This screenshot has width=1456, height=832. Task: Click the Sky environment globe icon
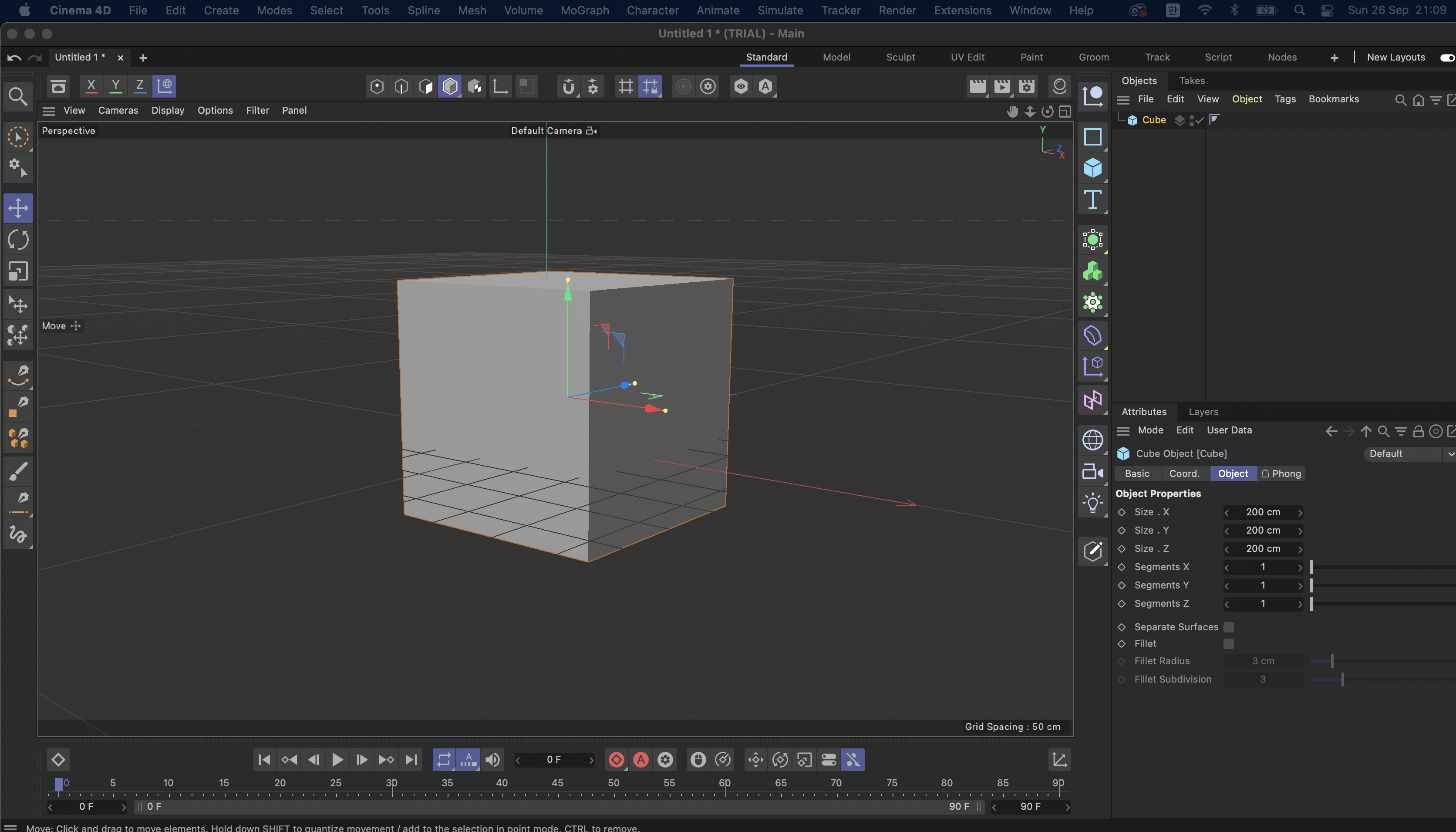tap(1092, 440)
